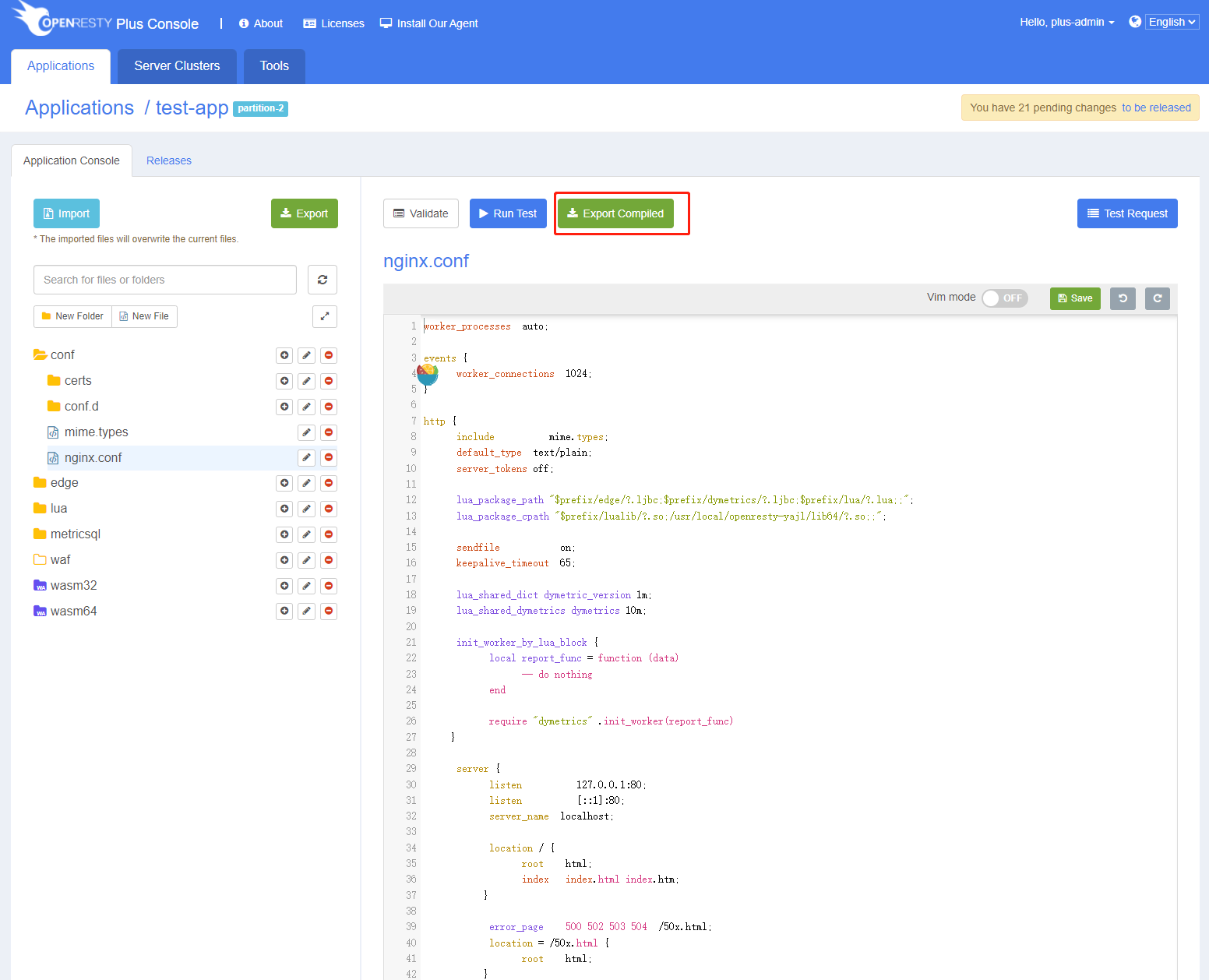The width and height of the screenshot is (1209, 980).
Task: Switch to Server Clusters tab
Action: click(177, 66)
